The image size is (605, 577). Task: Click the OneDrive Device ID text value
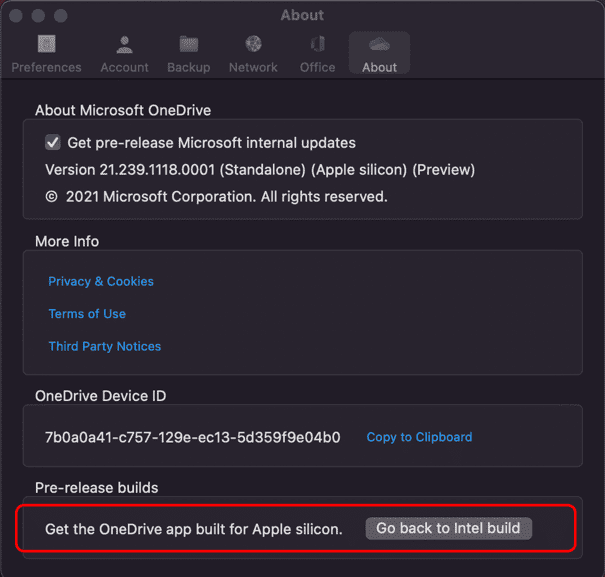(193, 437)
